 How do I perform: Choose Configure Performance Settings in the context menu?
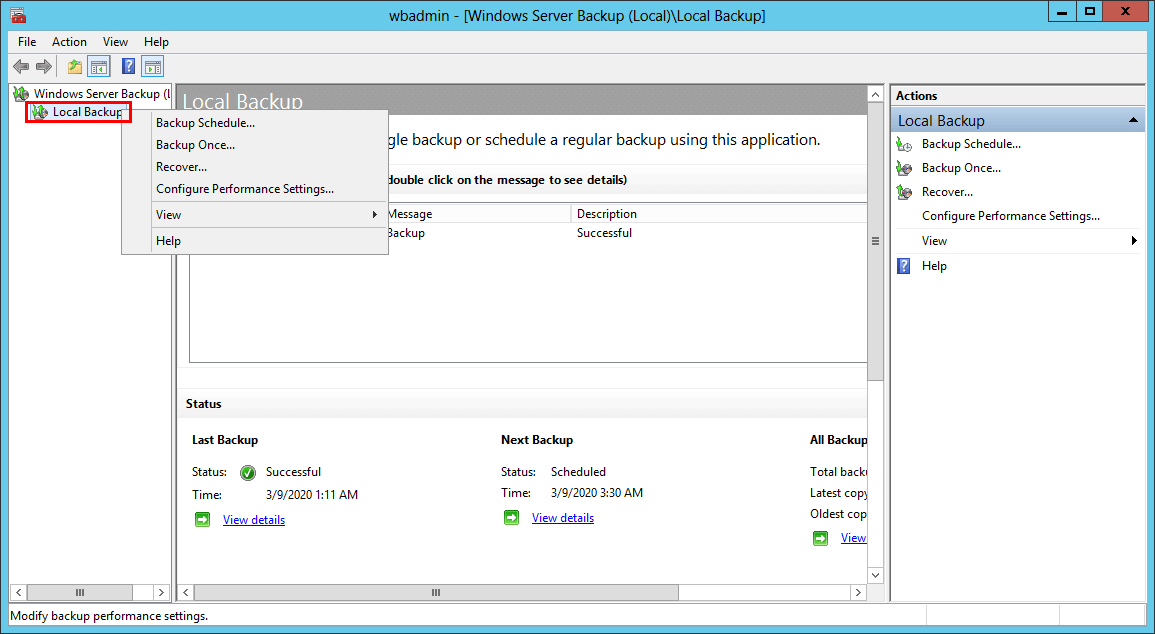245,189
